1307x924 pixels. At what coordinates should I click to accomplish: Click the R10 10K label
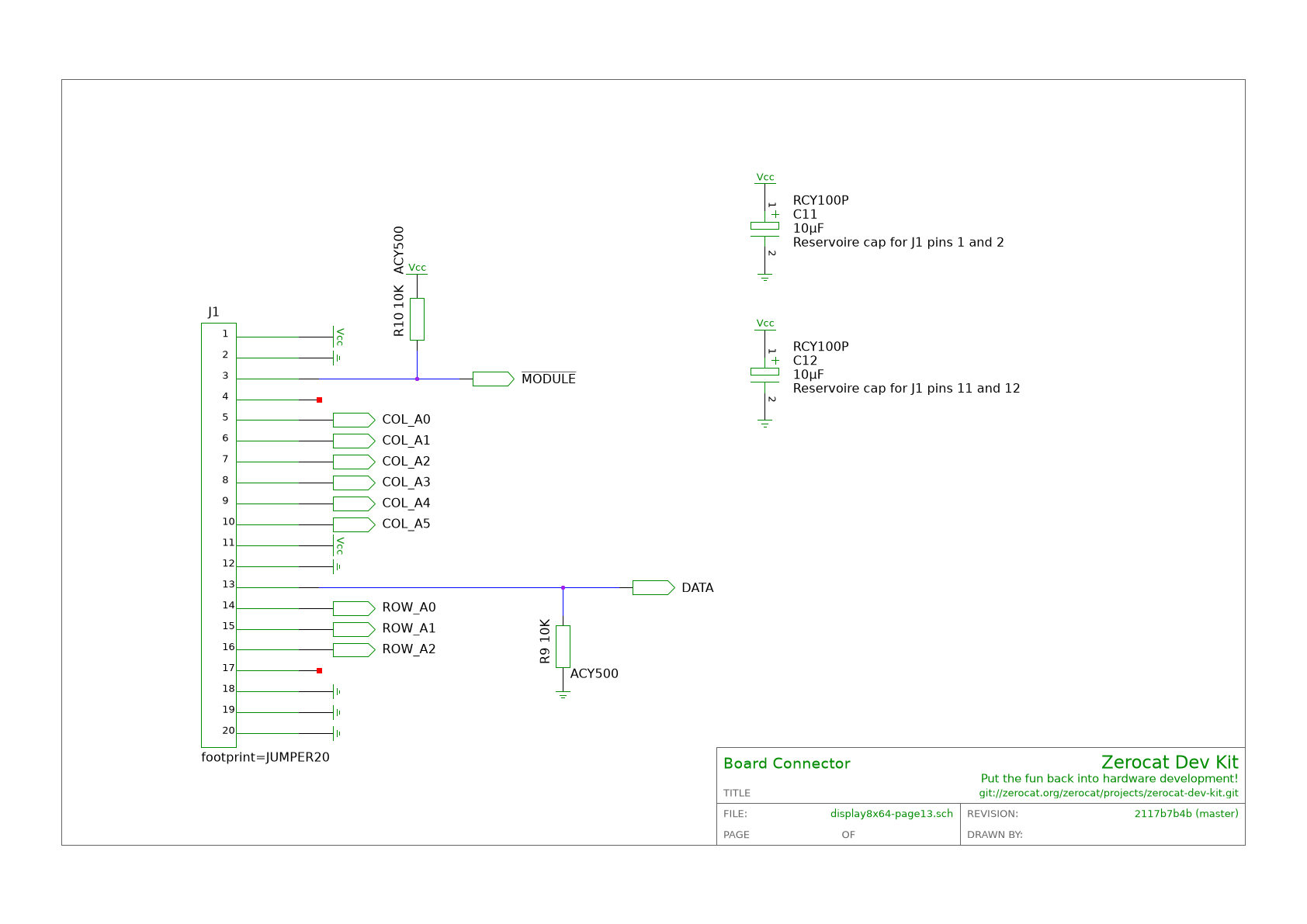tap(399, 310)
